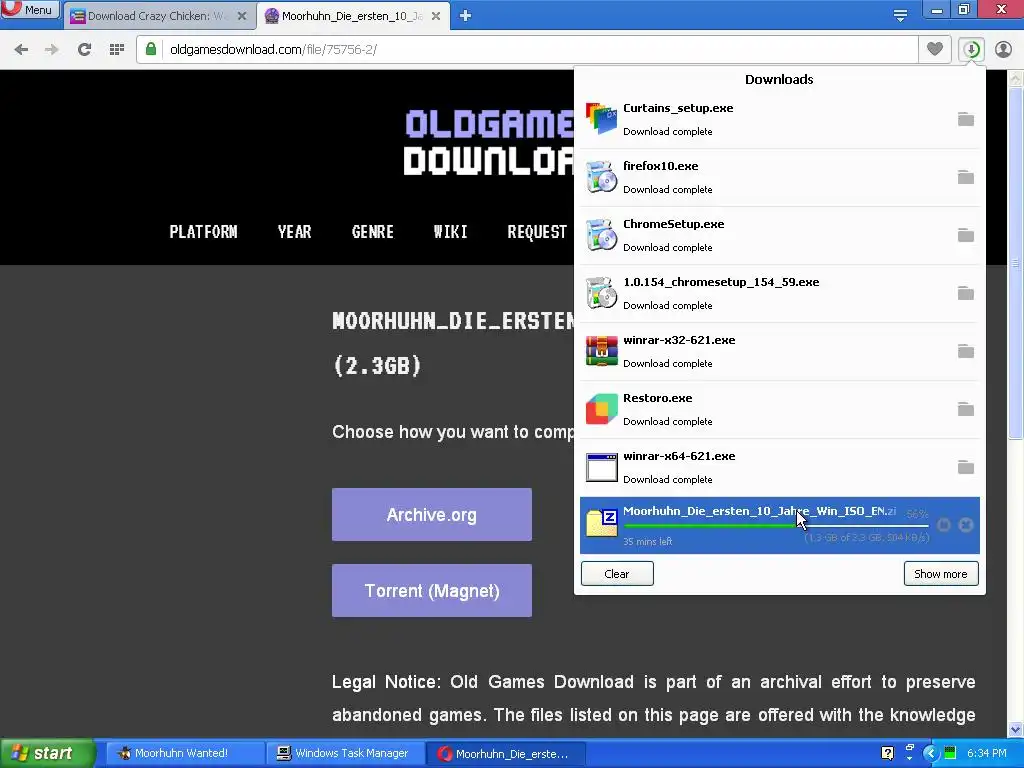Open Curtains_setup.exe download entry
The width and height of the screenshot is (1024, 768).
click(780, 120)
